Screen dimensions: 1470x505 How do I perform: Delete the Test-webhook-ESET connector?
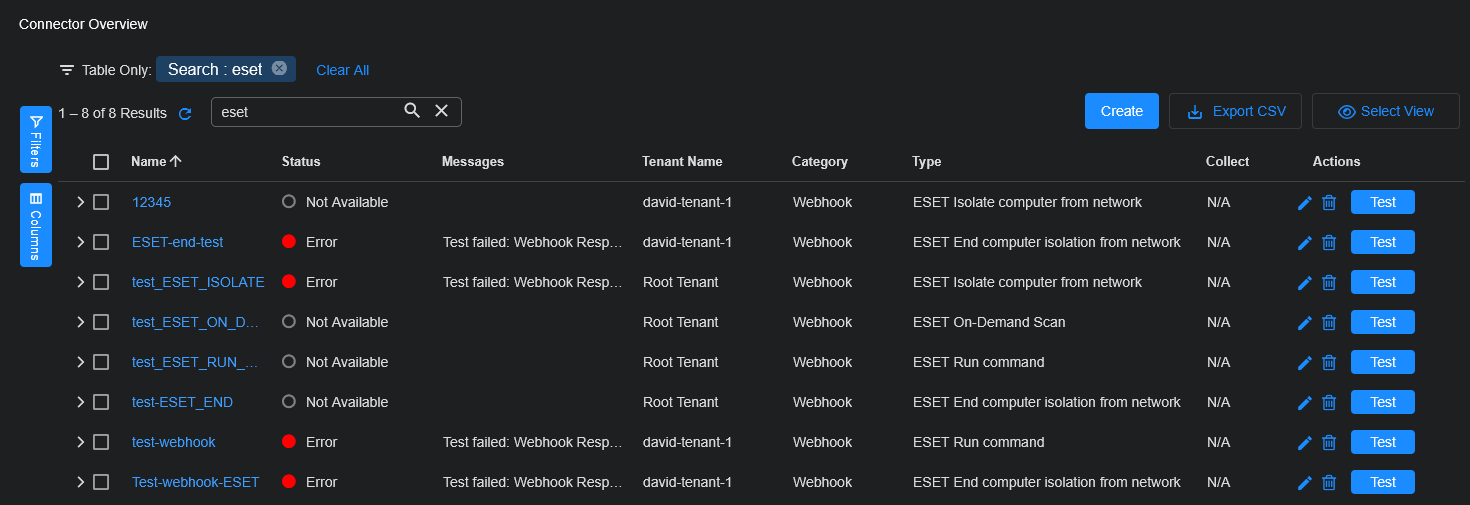(1329, 482)
